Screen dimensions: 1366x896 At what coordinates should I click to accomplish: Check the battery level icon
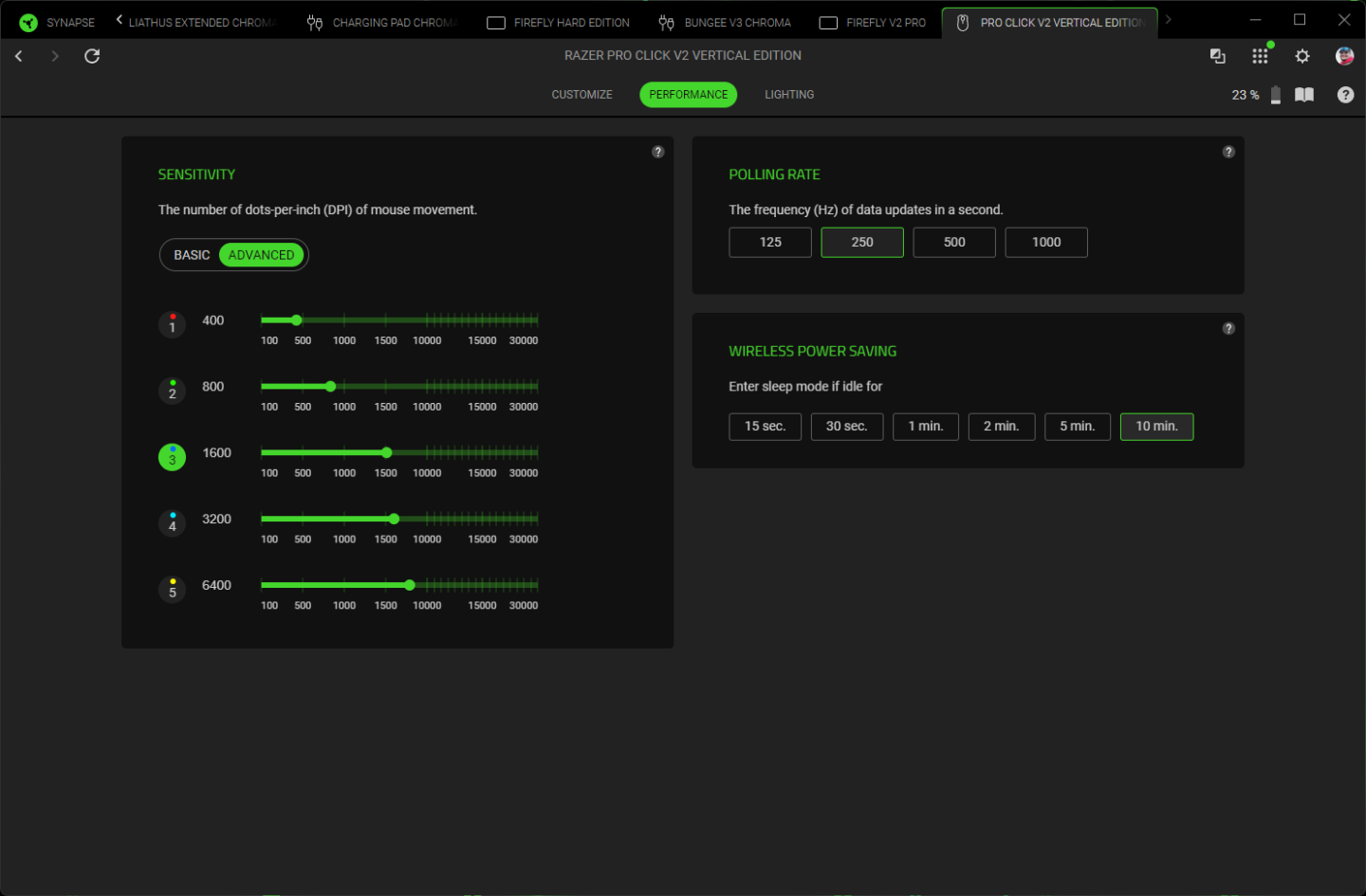(1276, 95)
